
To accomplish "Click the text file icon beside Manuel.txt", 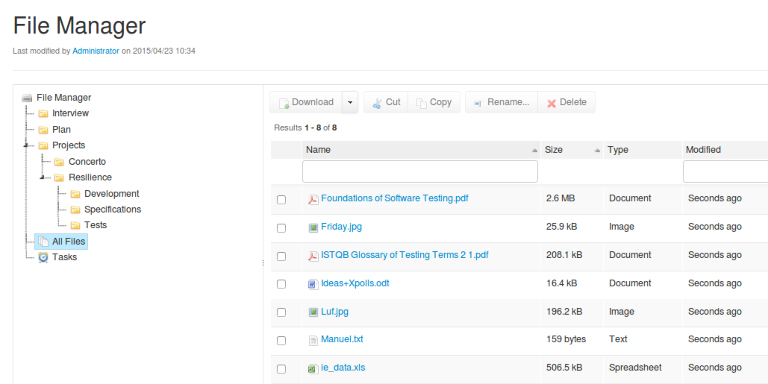I will point(313,340).
